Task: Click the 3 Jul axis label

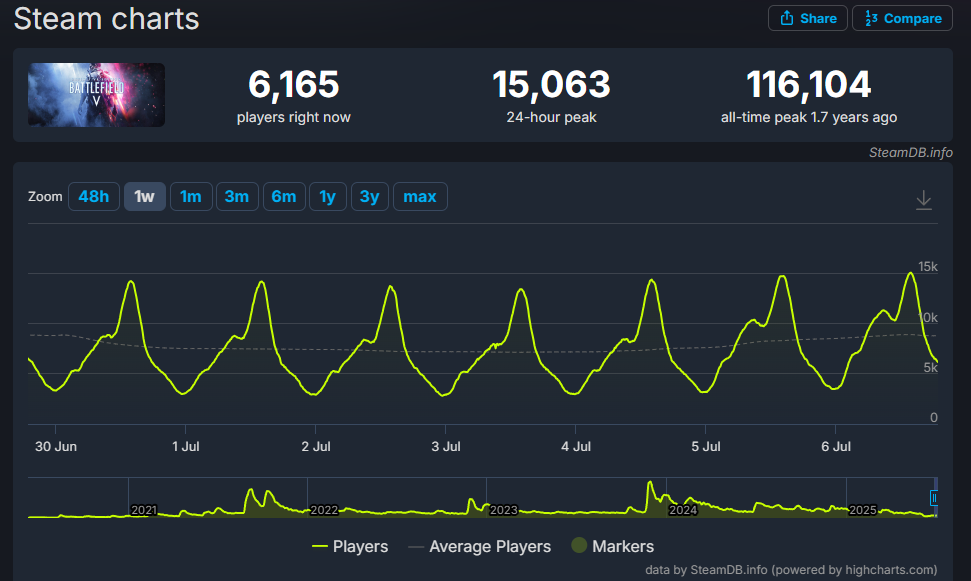Action: (x=446, y=446)
